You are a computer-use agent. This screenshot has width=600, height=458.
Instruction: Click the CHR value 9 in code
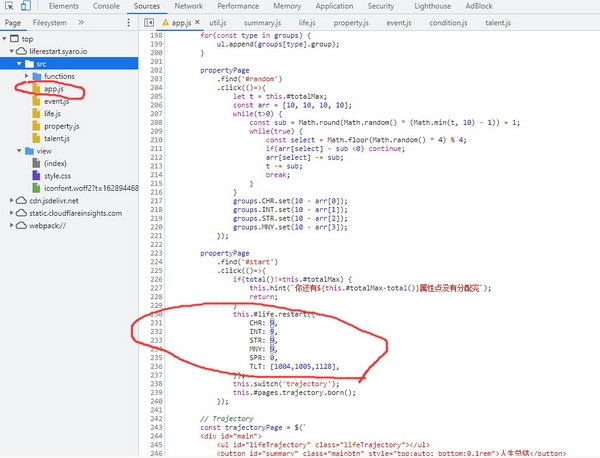coord(272,323)
